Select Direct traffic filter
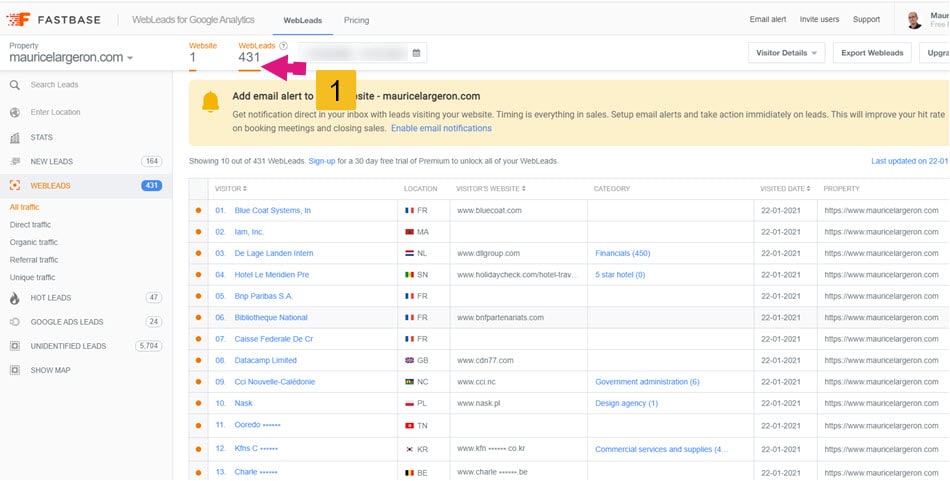 30,225
